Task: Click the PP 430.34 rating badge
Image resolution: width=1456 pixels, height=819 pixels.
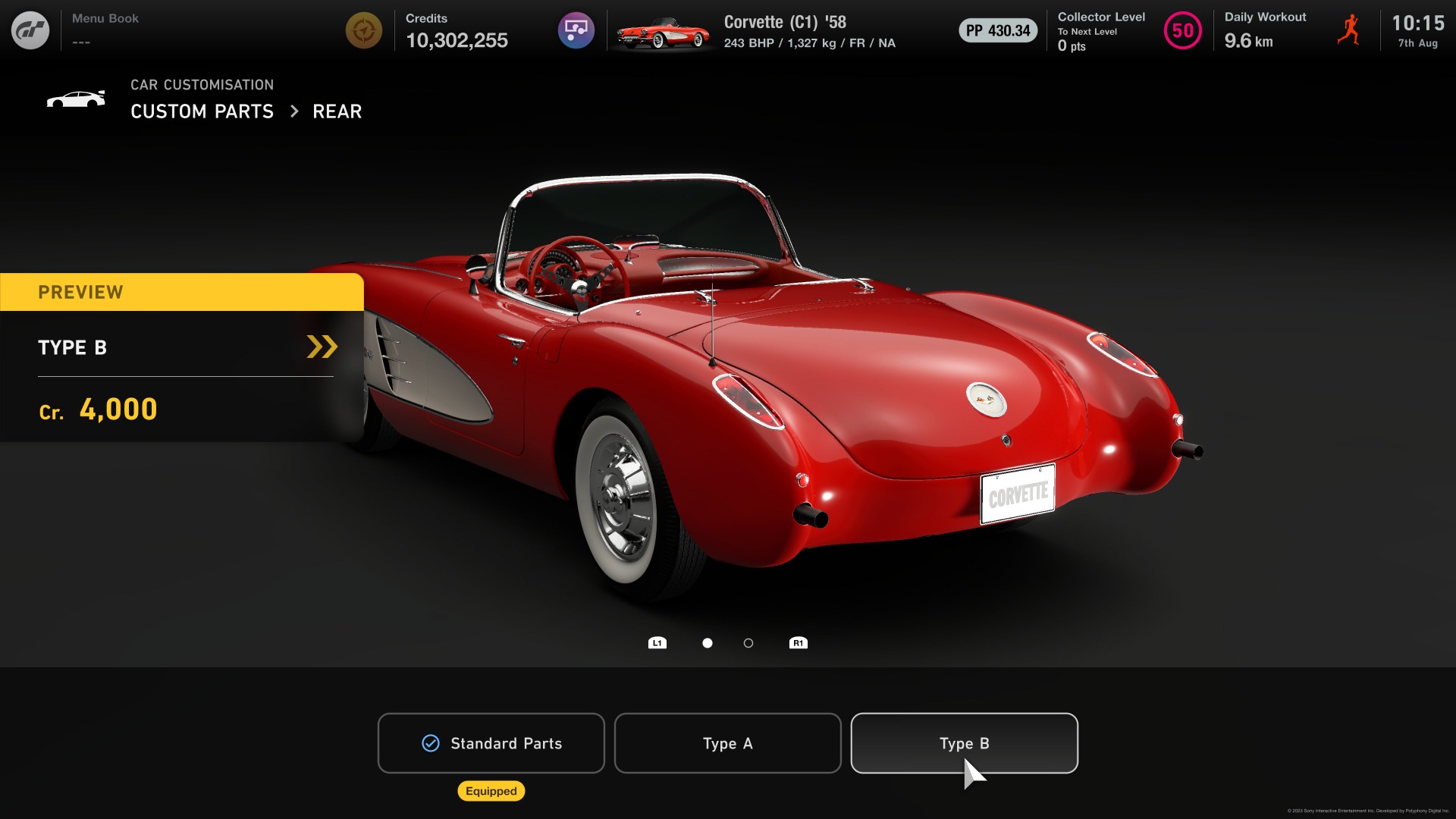Action: (x=998, y=30)
